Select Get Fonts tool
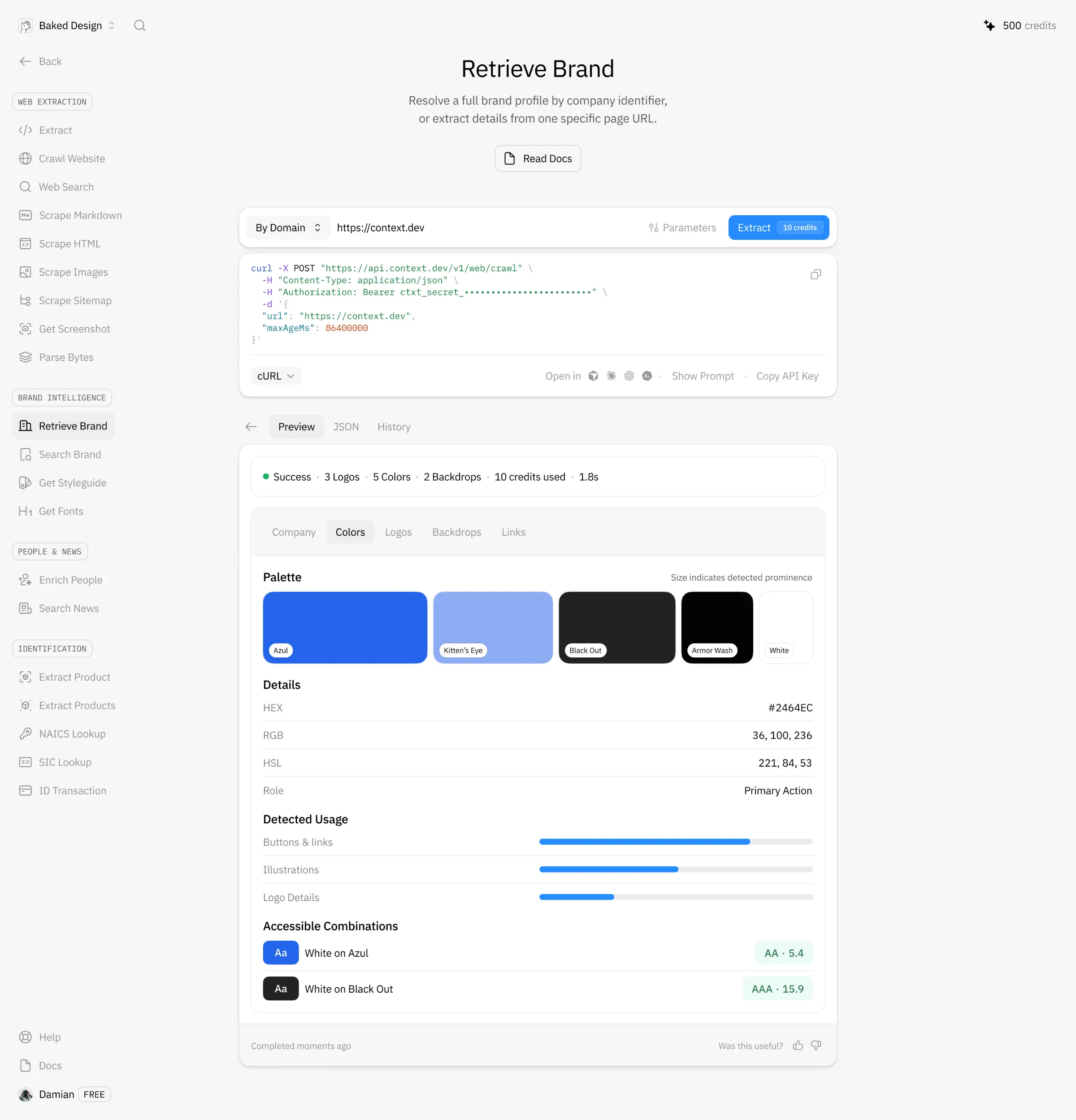1076x1120 pixels. coord(51,512)
